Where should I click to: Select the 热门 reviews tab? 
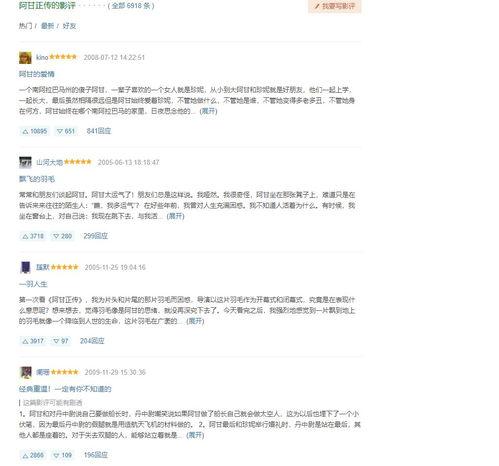(25, 26)
